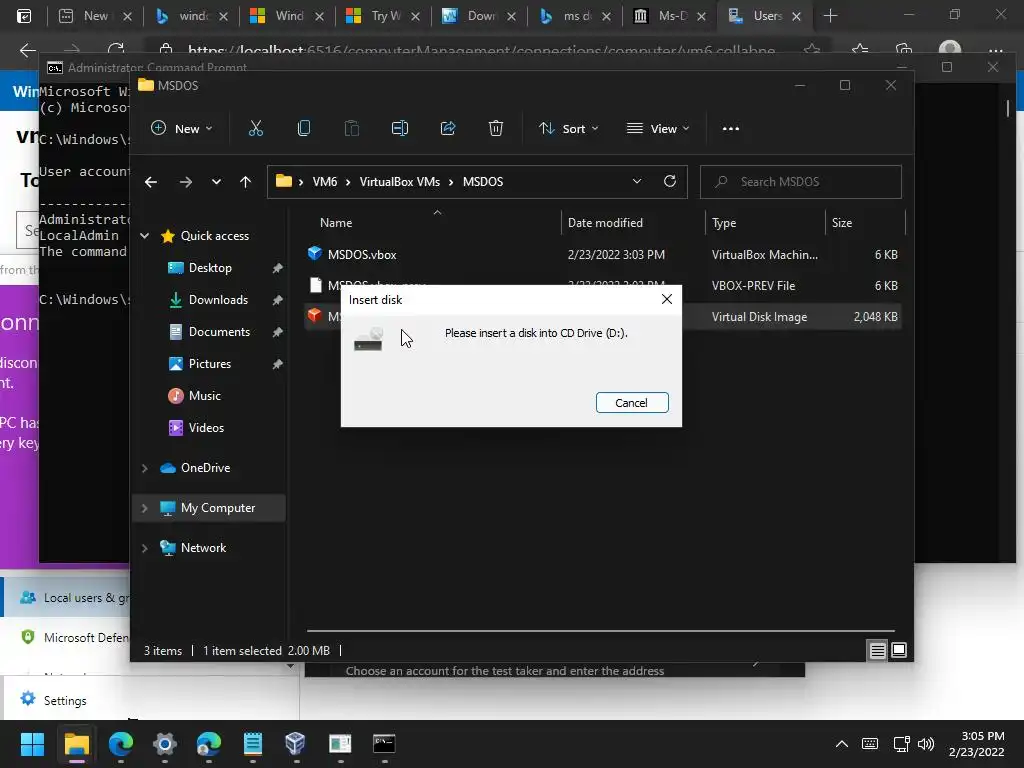Click VM6 in the breadcrumb path
This screenshot has width=1024, height=768.
(x=325, y=182)
